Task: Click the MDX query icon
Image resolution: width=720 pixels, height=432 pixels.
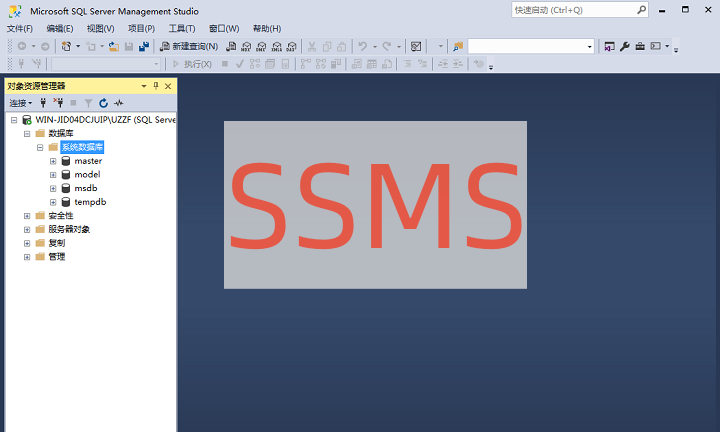Action: point(246,46)
